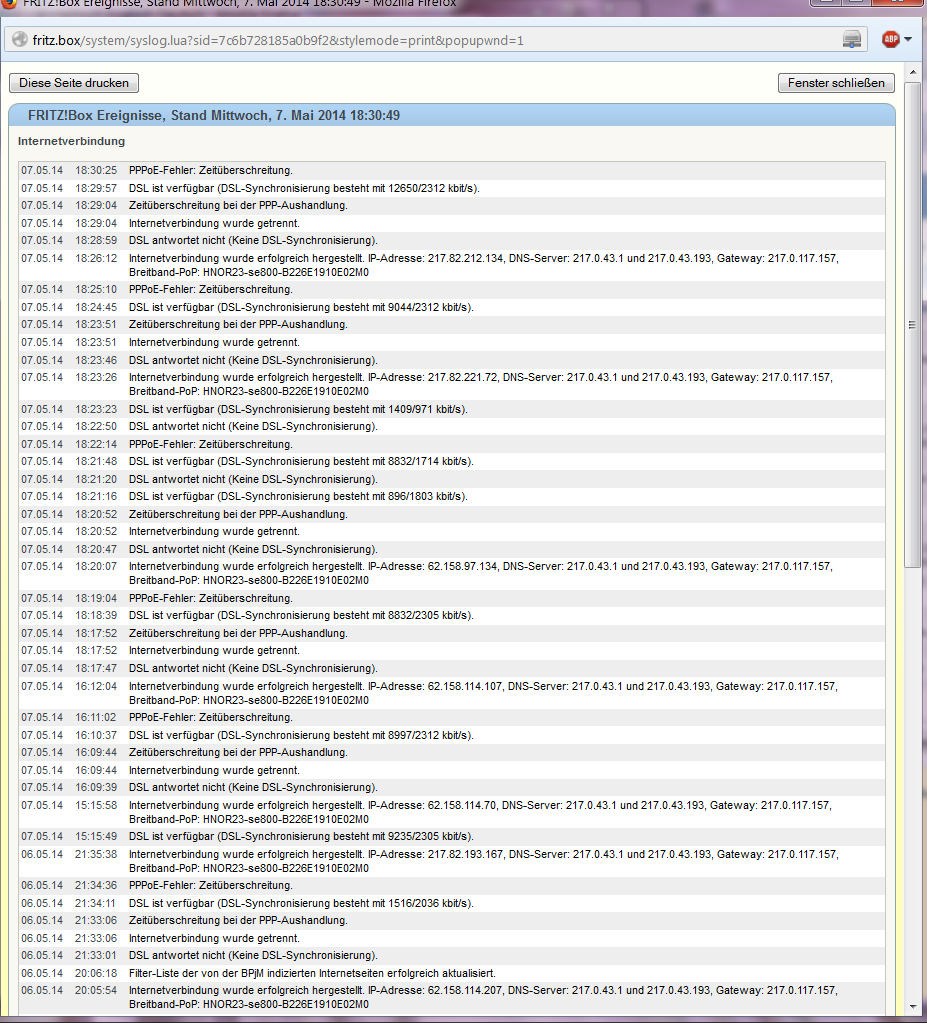Select the entry with IP-Adresse 62.158.114.70
Screen dimensions: 927x1023
(451, 812)
